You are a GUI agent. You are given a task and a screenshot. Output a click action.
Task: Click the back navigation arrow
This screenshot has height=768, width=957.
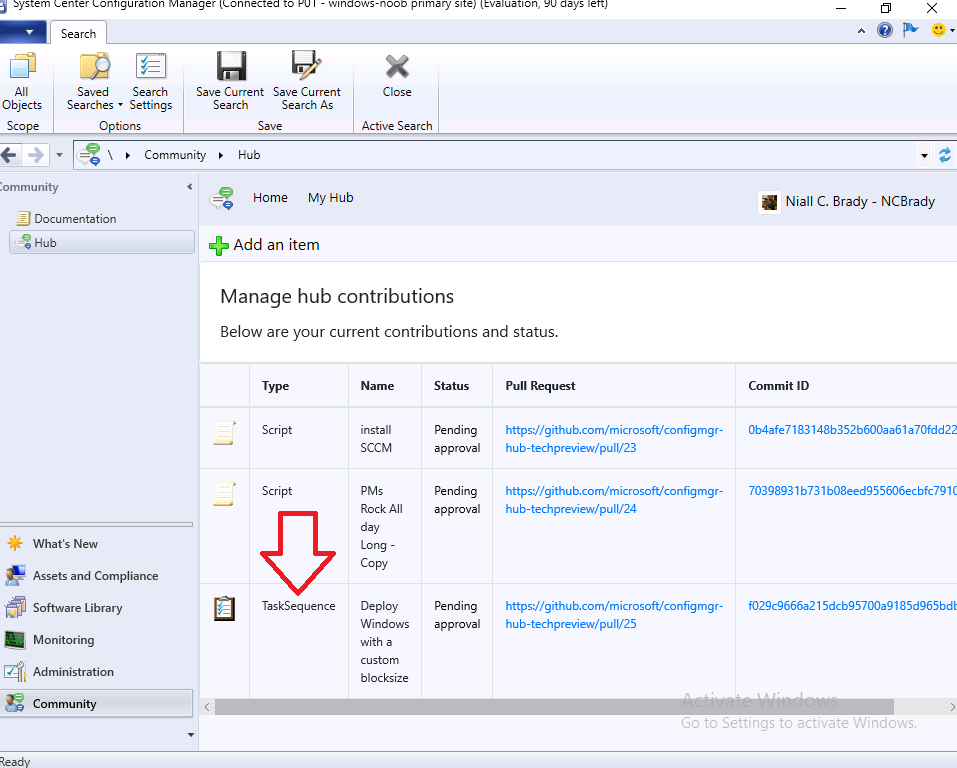pyautogui.click(x=9, y=155)
